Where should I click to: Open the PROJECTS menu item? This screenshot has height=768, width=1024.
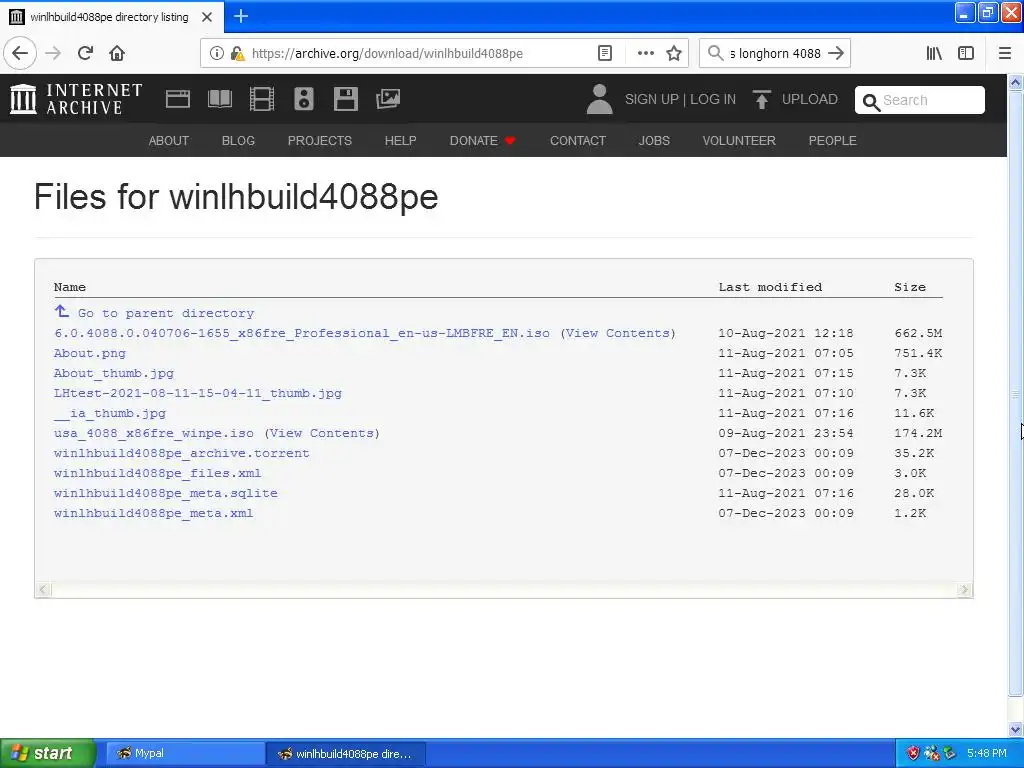[x=320, y=140]
